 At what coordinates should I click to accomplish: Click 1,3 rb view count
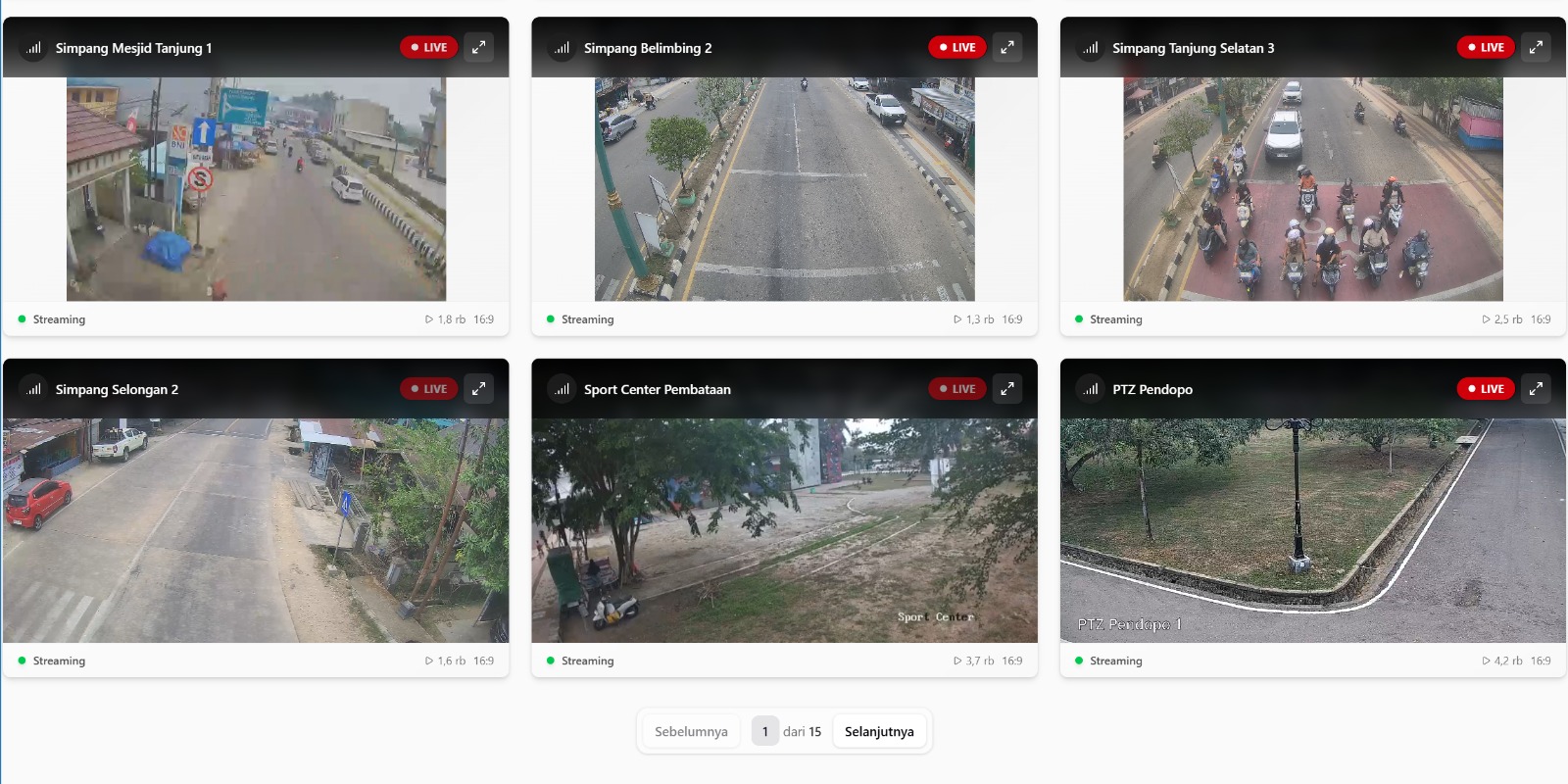pos(974,319)
